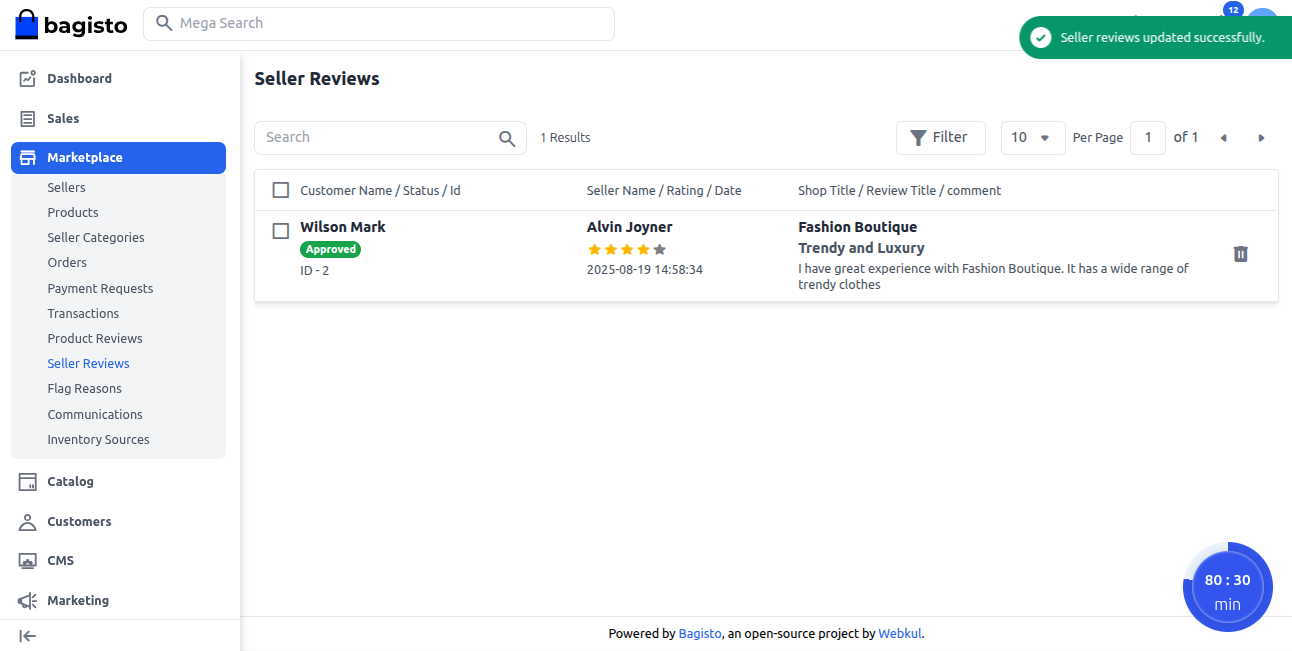Click the countdown timer circle
The width and height of the screenshot is (1292, 651).
click(1227, 588)
